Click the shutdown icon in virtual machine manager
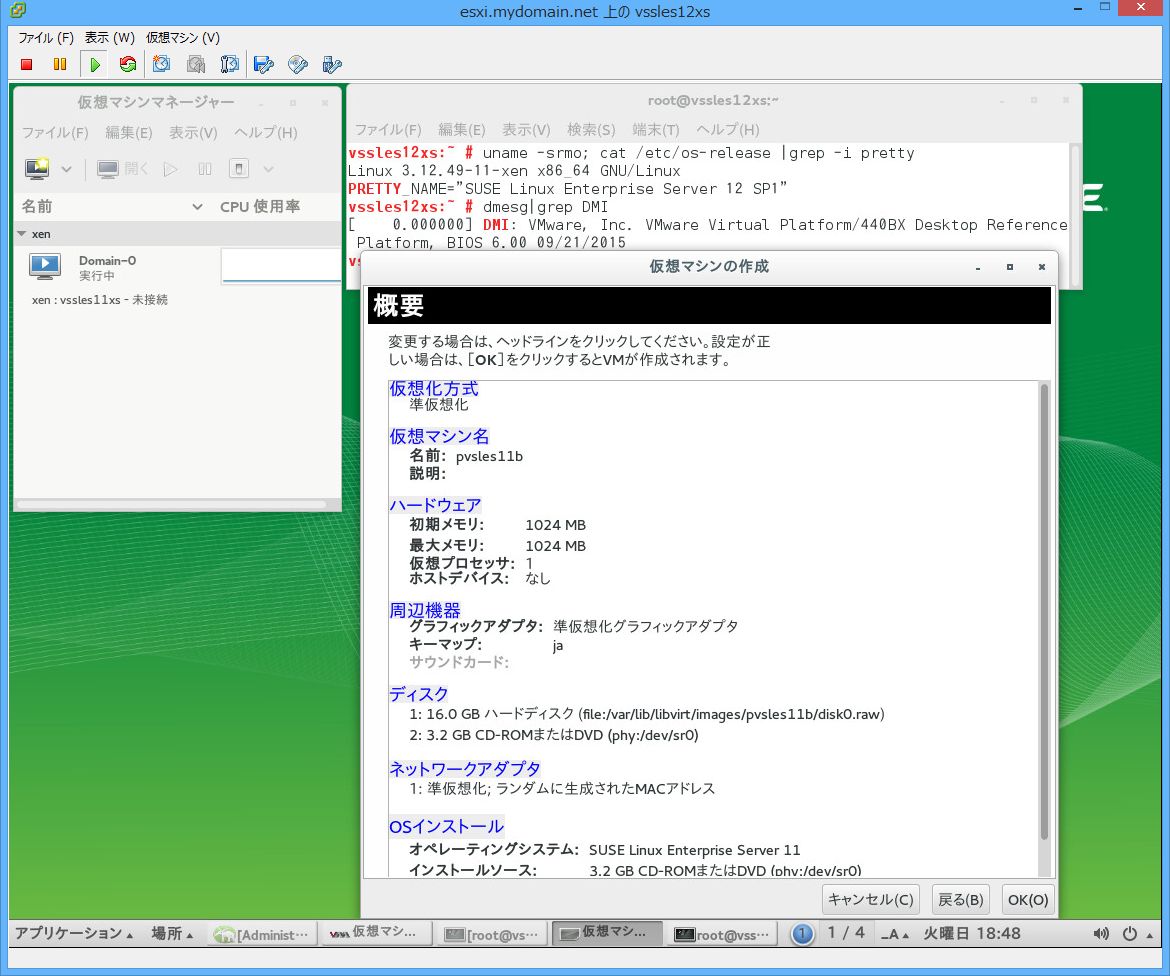 [239, 169]
